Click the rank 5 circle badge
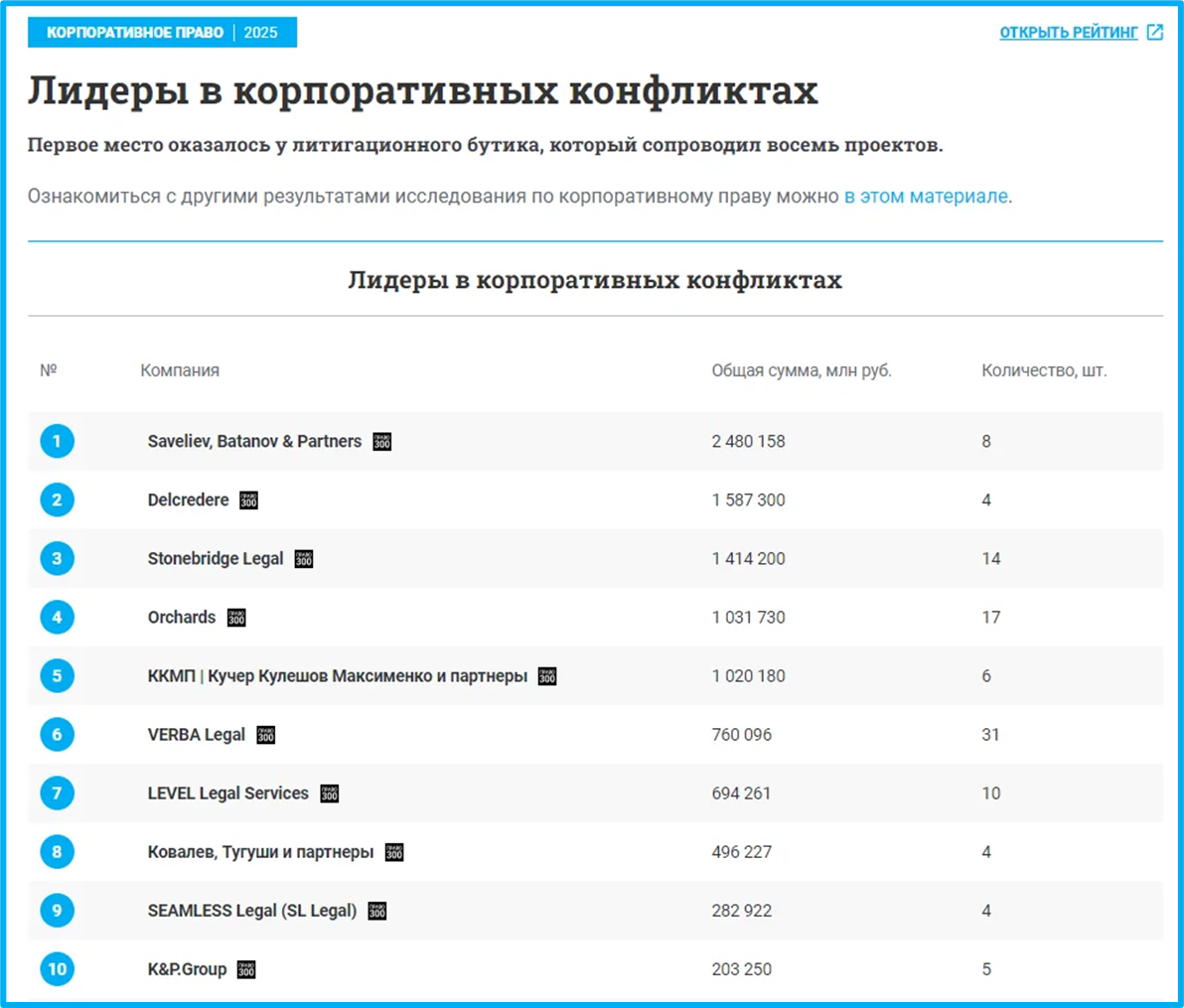 tap(57, 675)
